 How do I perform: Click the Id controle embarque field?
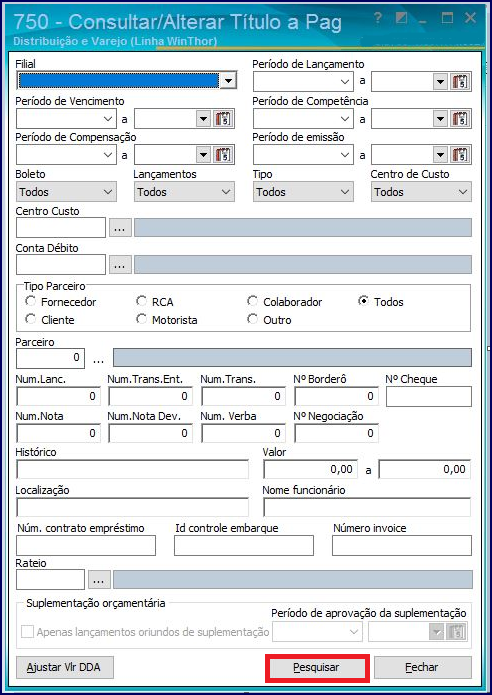(244, 546)
